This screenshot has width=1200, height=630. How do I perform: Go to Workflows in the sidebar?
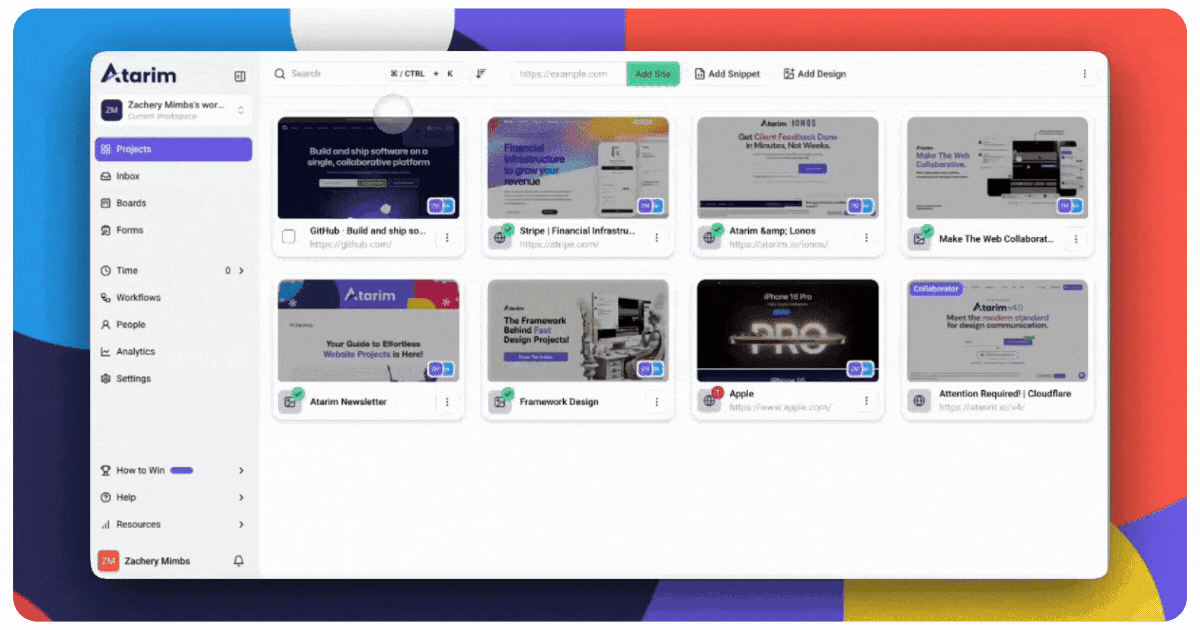(137, 298)
